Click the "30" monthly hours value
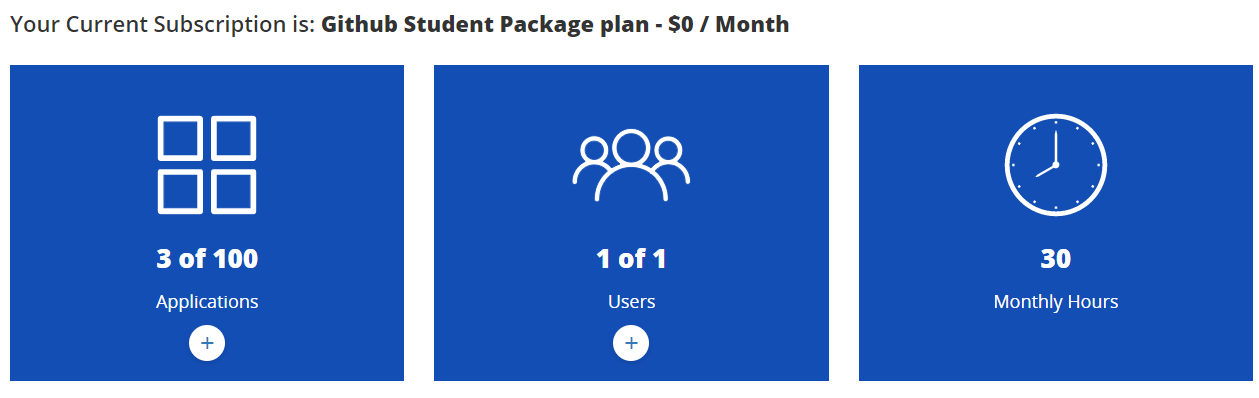Screen dimensions: 1259x398 click(1055, 259)
